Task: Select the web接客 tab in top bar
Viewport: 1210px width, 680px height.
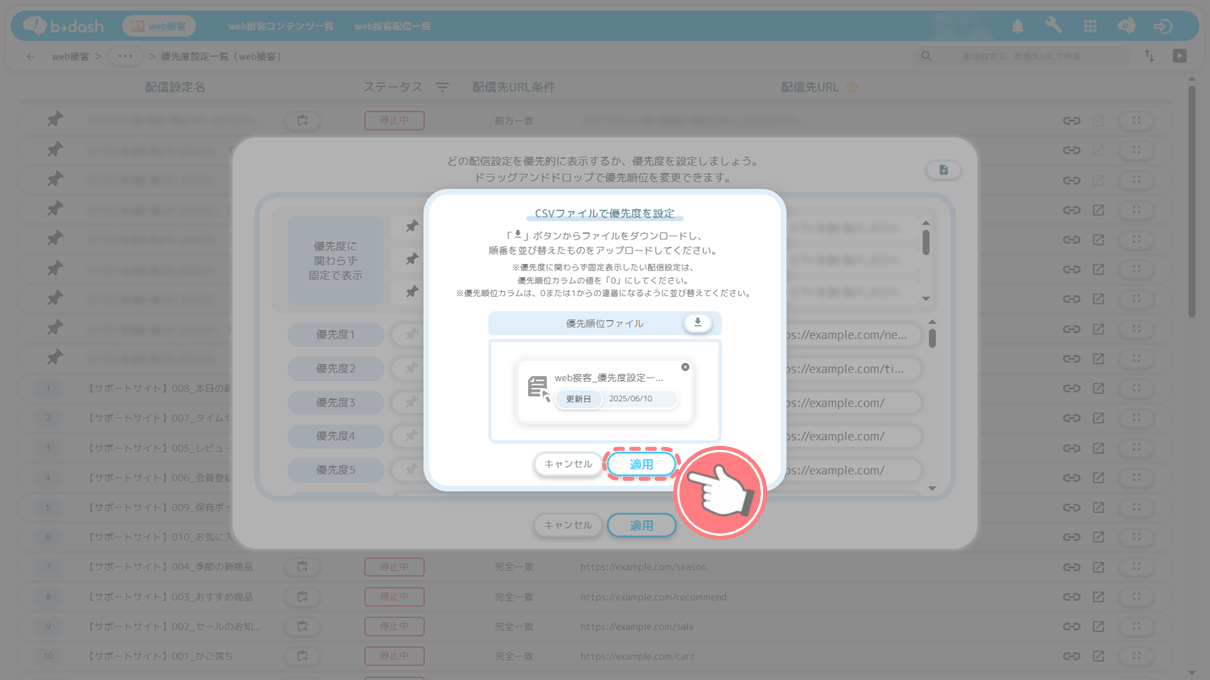Action: click(159, 26)
